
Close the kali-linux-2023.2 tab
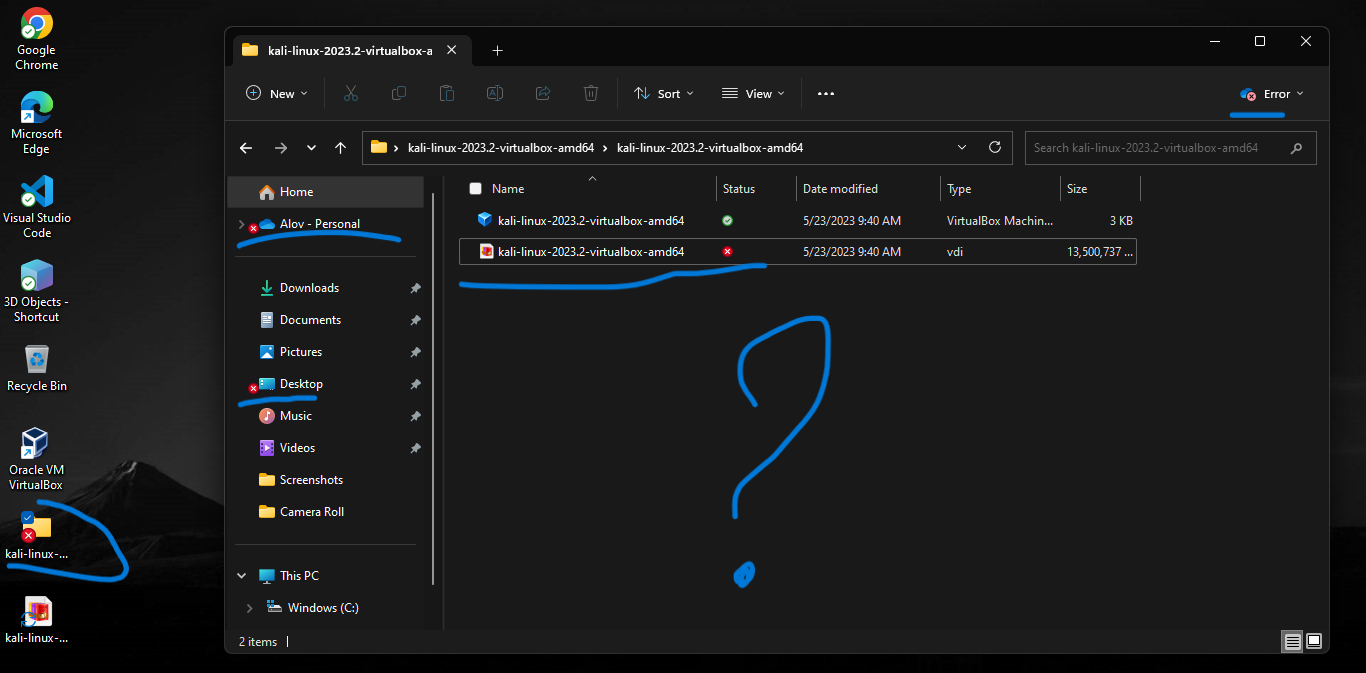[452, 50]
